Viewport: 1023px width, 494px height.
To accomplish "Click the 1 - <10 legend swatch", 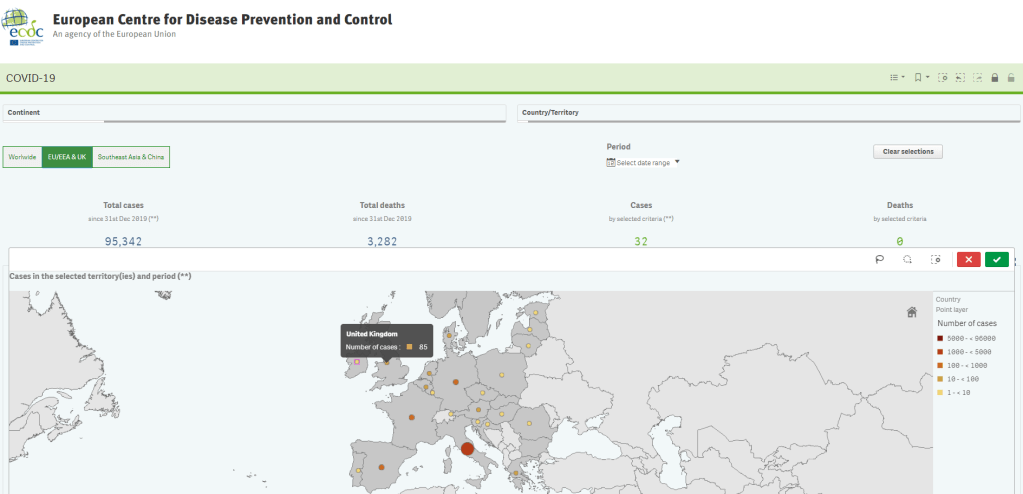I will pos(939,393).
